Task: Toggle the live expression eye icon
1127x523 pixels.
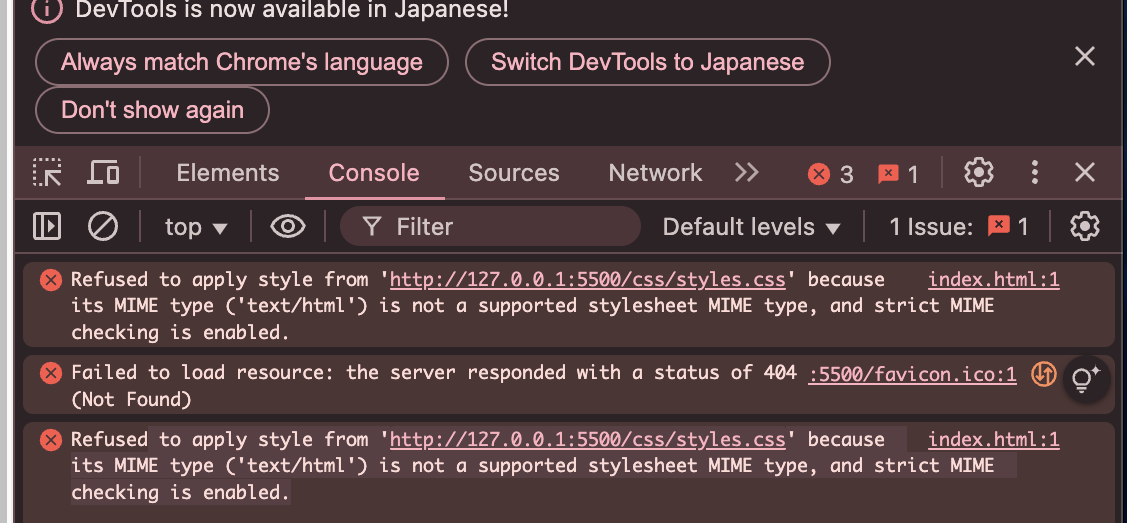Action: coord(288,227)
